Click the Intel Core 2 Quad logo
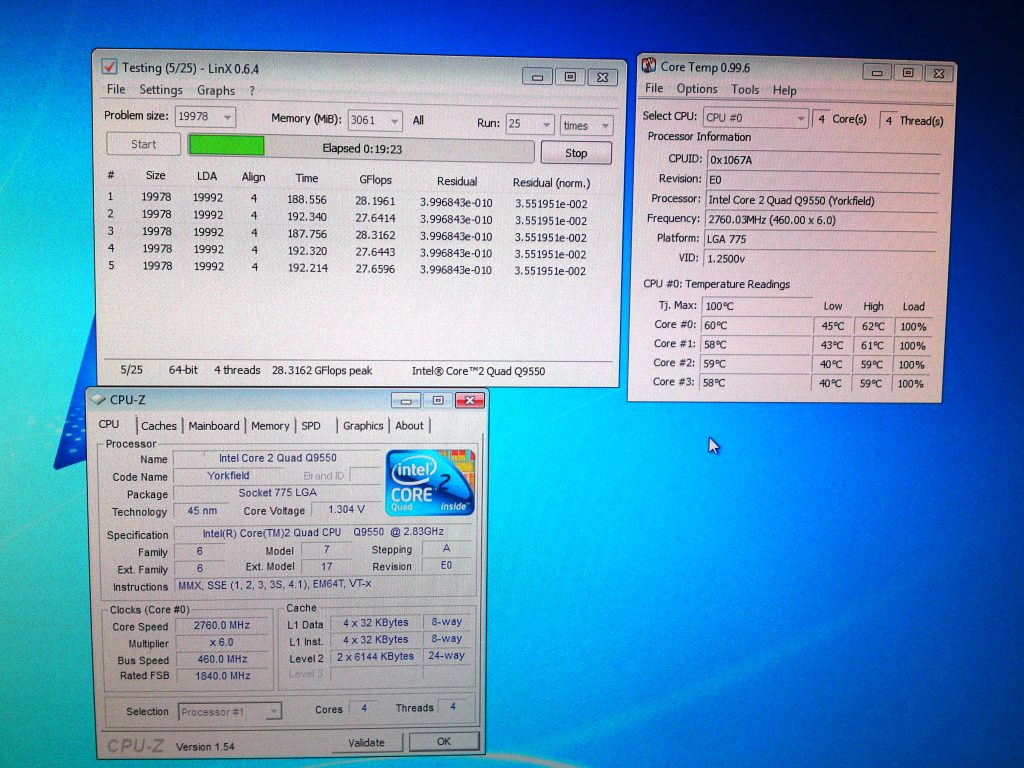The width and height of the screenshot is (1024, 768). (x=430, y=483)
